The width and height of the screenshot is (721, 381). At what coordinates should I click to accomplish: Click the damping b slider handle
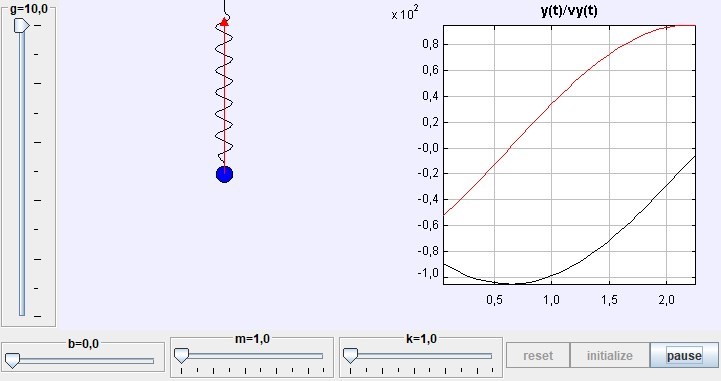point(12,360)
